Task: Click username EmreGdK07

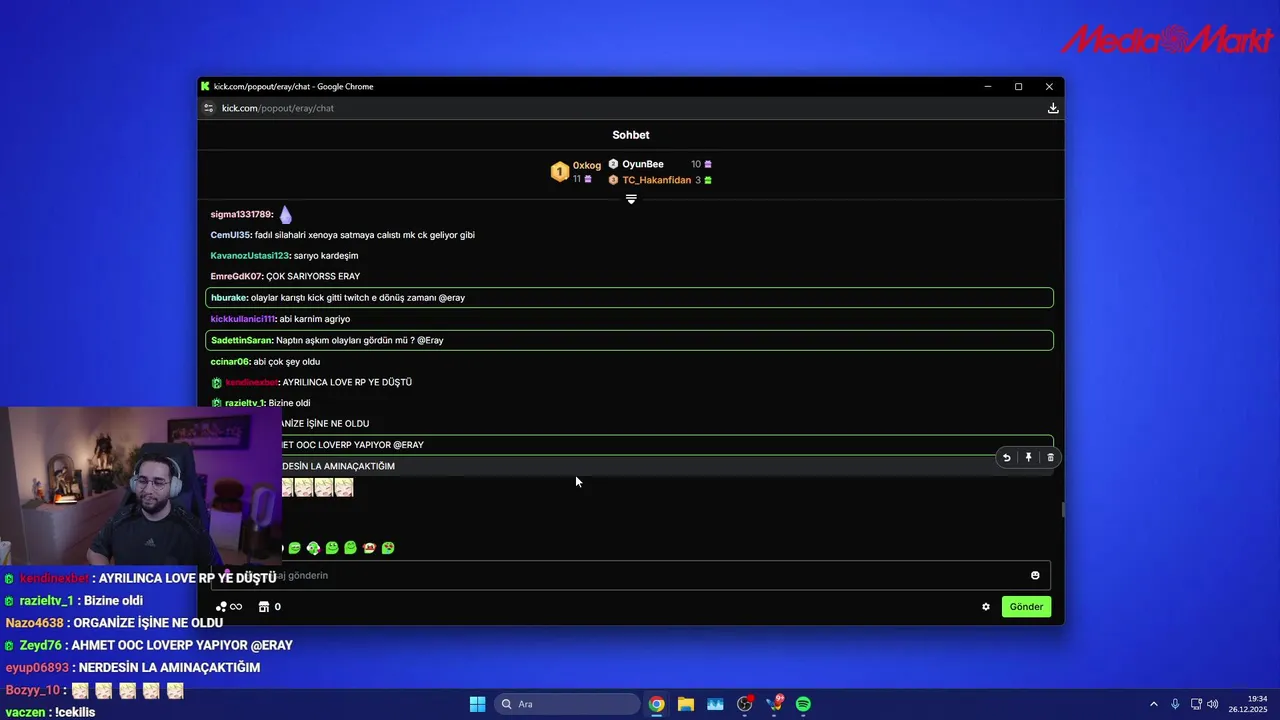Action: [237, 276]
